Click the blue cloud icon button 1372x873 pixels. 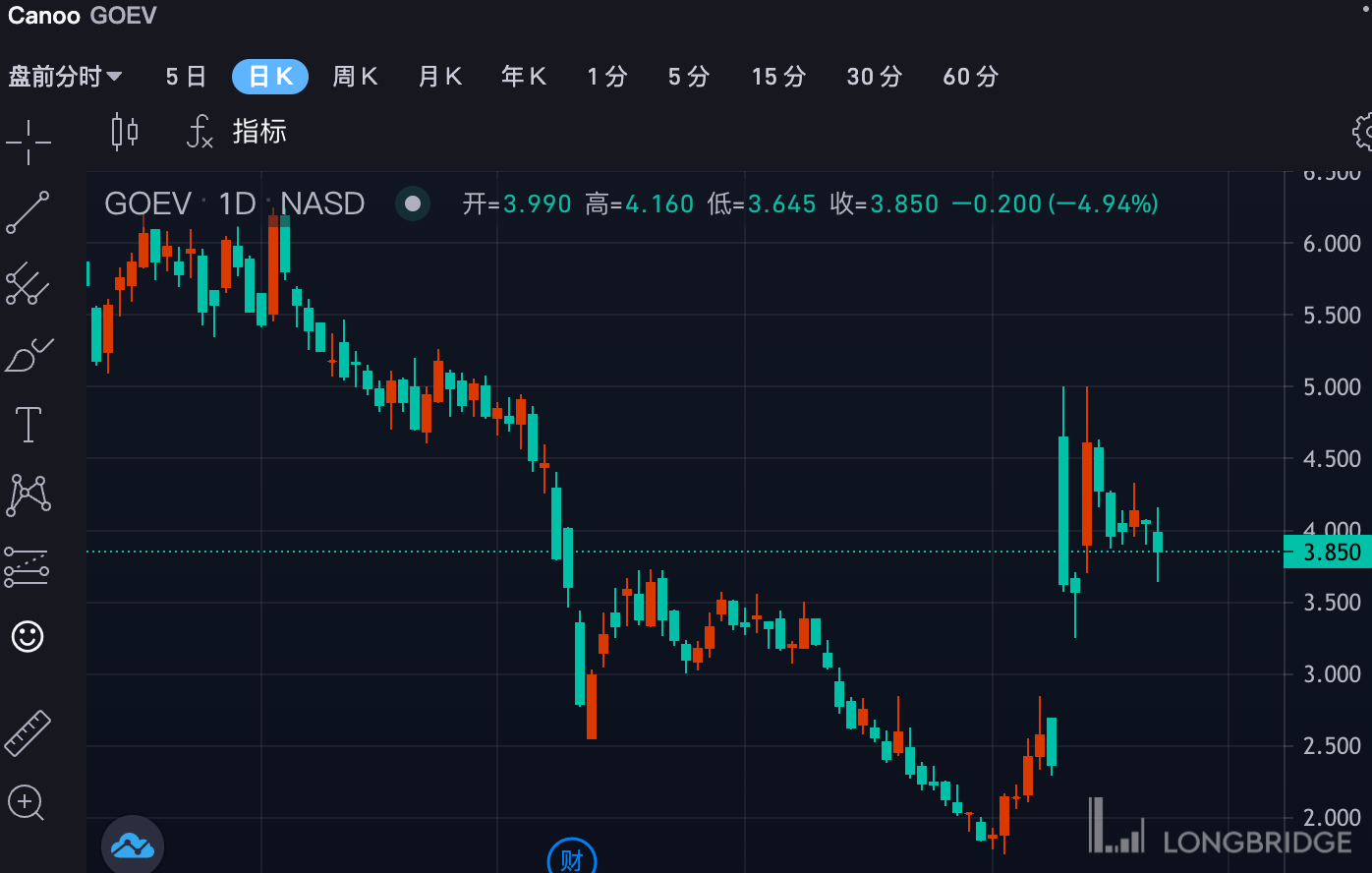pyautogui.click(x=133, y=845)
